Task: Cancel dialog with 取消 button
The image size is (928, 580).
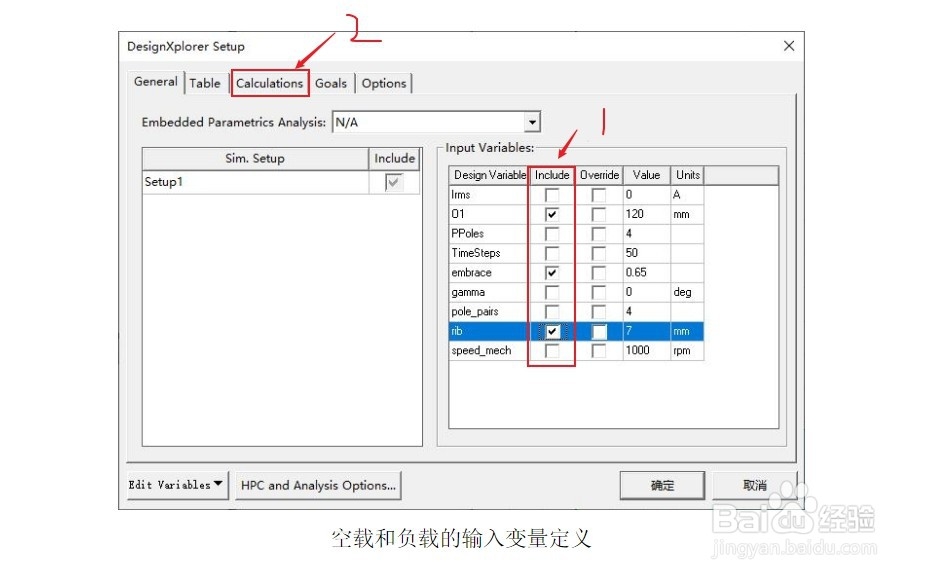Action: (x=754, y=485)
